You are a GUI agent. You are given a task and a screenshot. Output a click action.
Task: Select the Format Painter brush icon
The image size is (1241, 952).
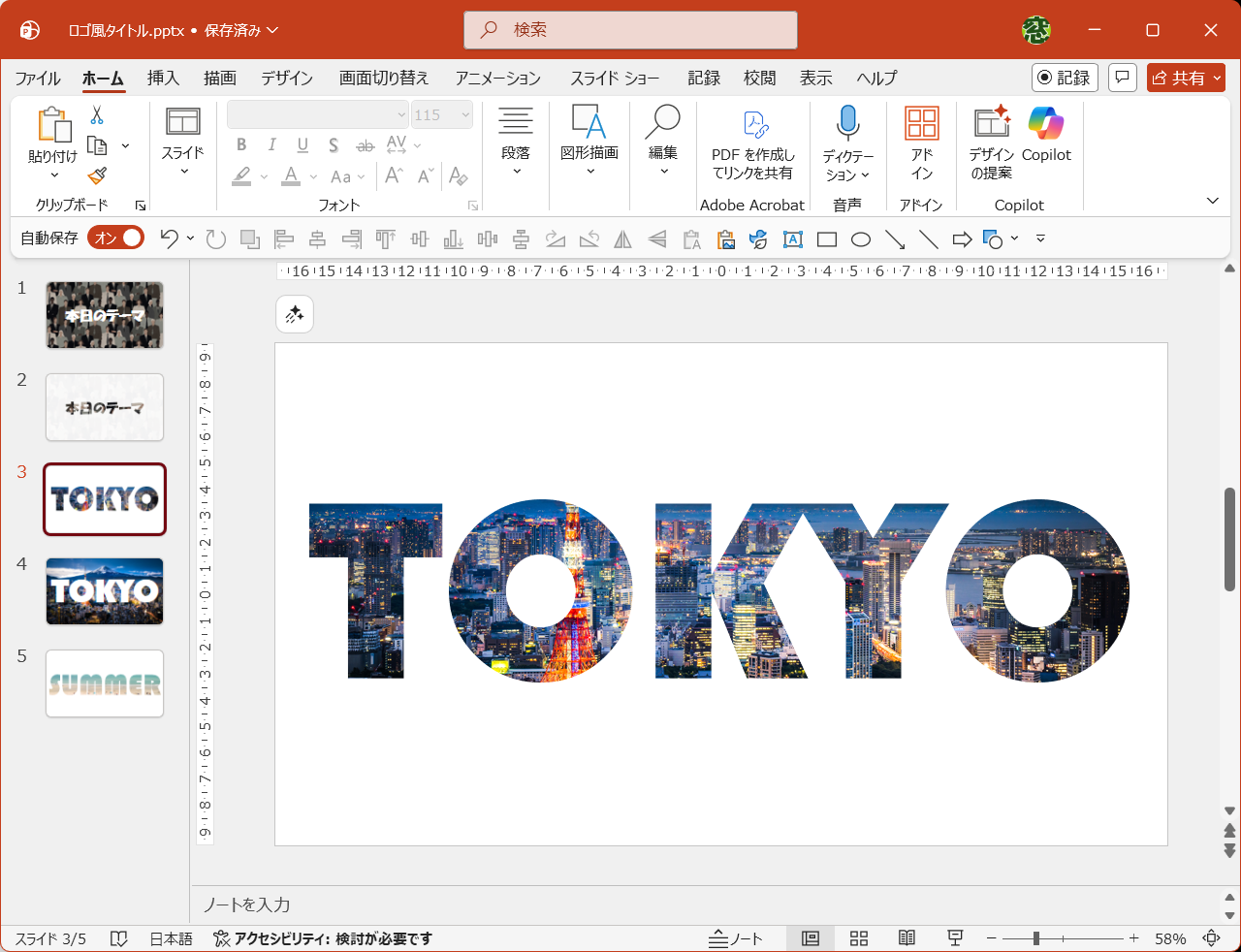click(x=97, y=175)
